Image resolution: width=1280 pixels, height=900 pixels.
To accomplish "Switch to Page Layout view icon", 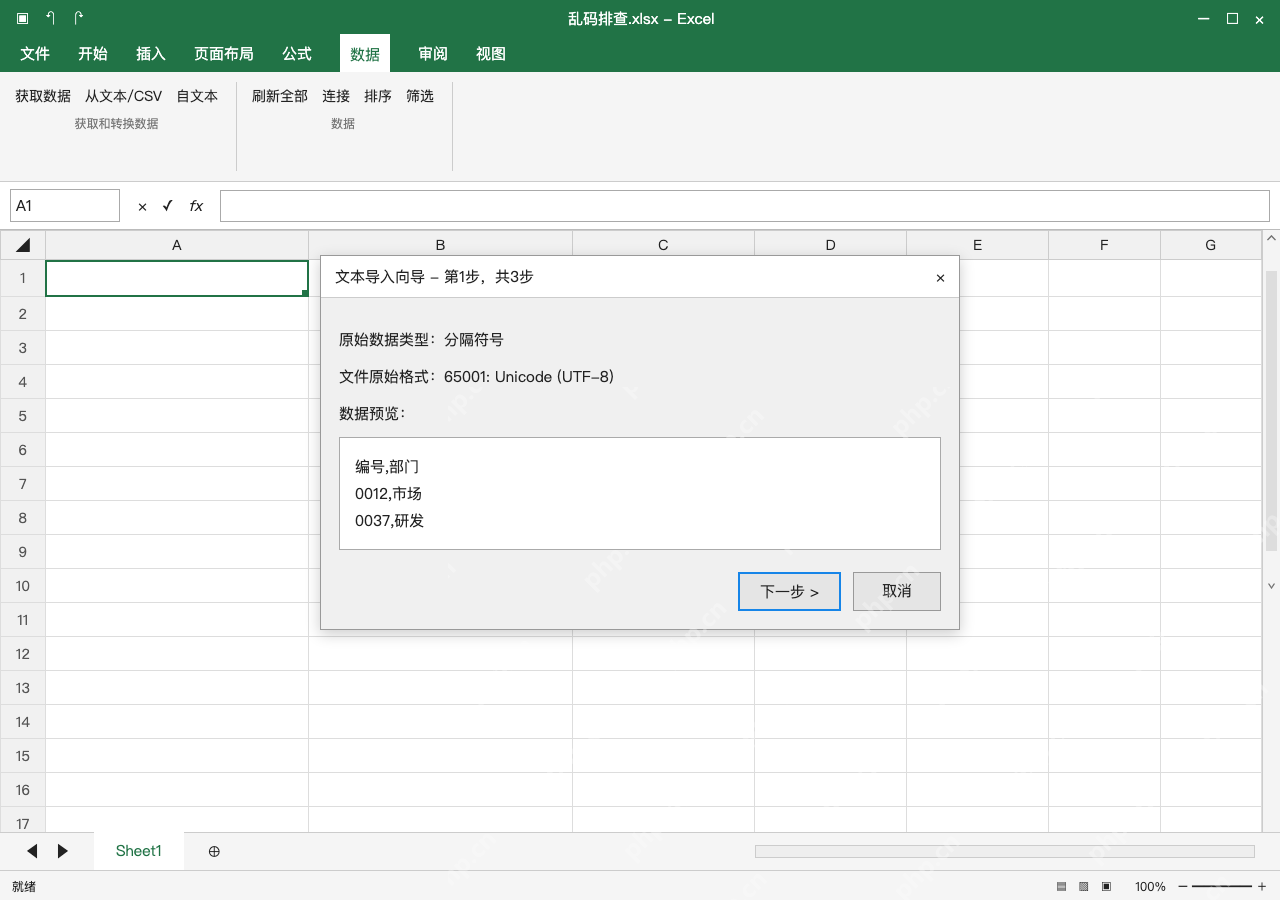I will (1084, 887).
